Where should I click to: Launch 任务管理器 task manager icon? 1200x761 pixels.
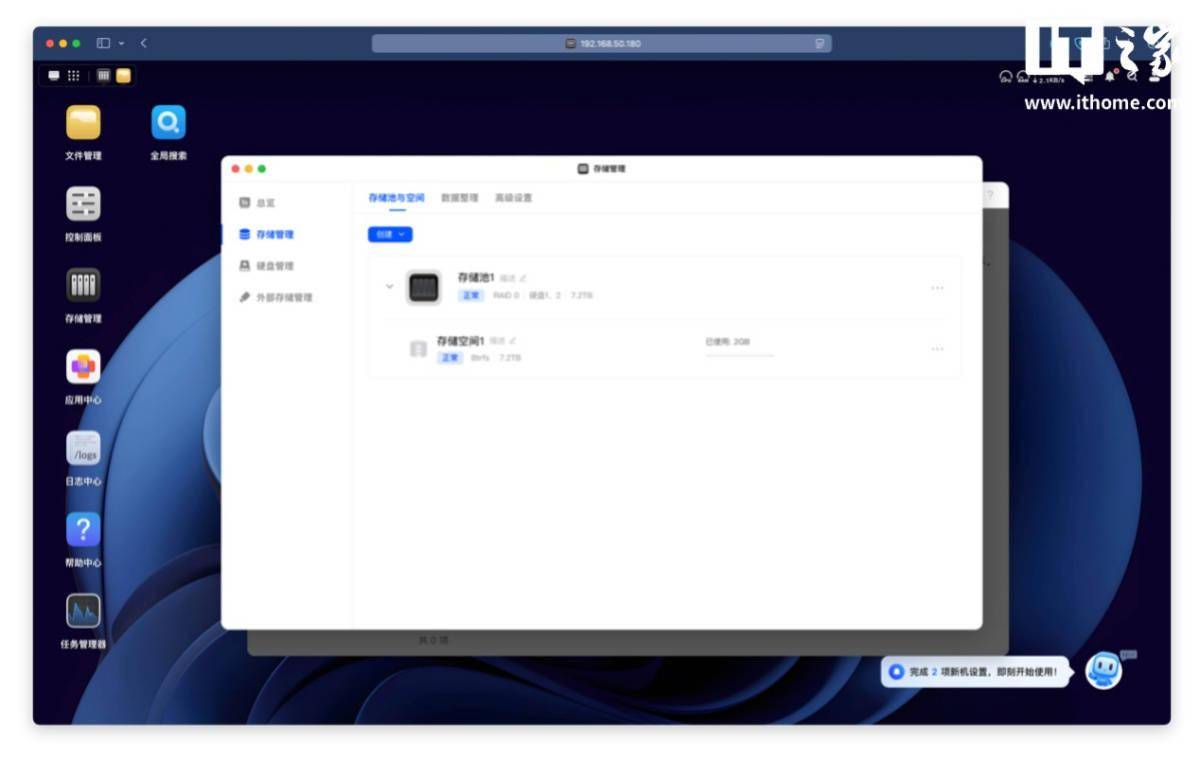83,611
